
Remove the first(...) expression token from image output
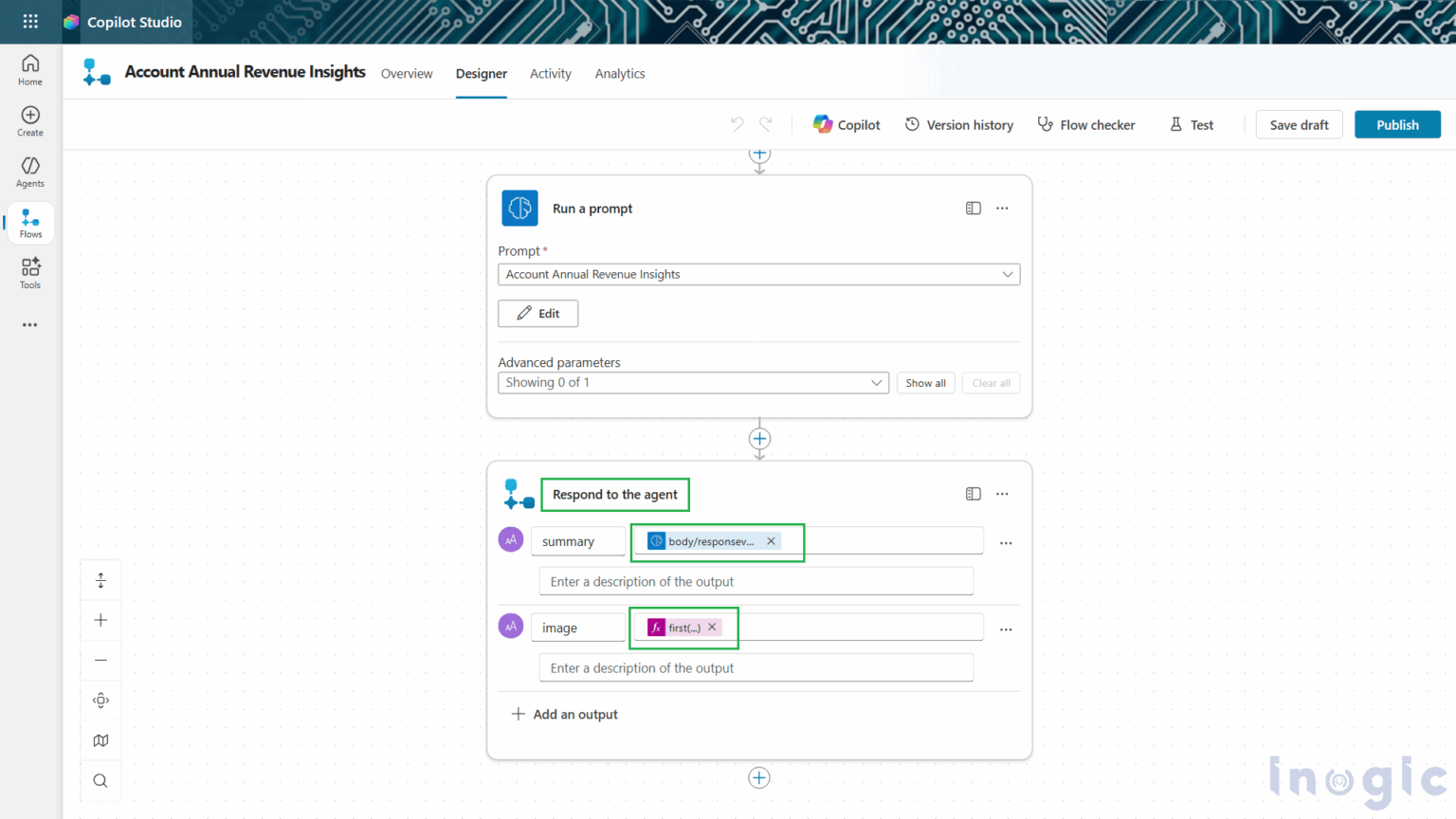(712, 627)
